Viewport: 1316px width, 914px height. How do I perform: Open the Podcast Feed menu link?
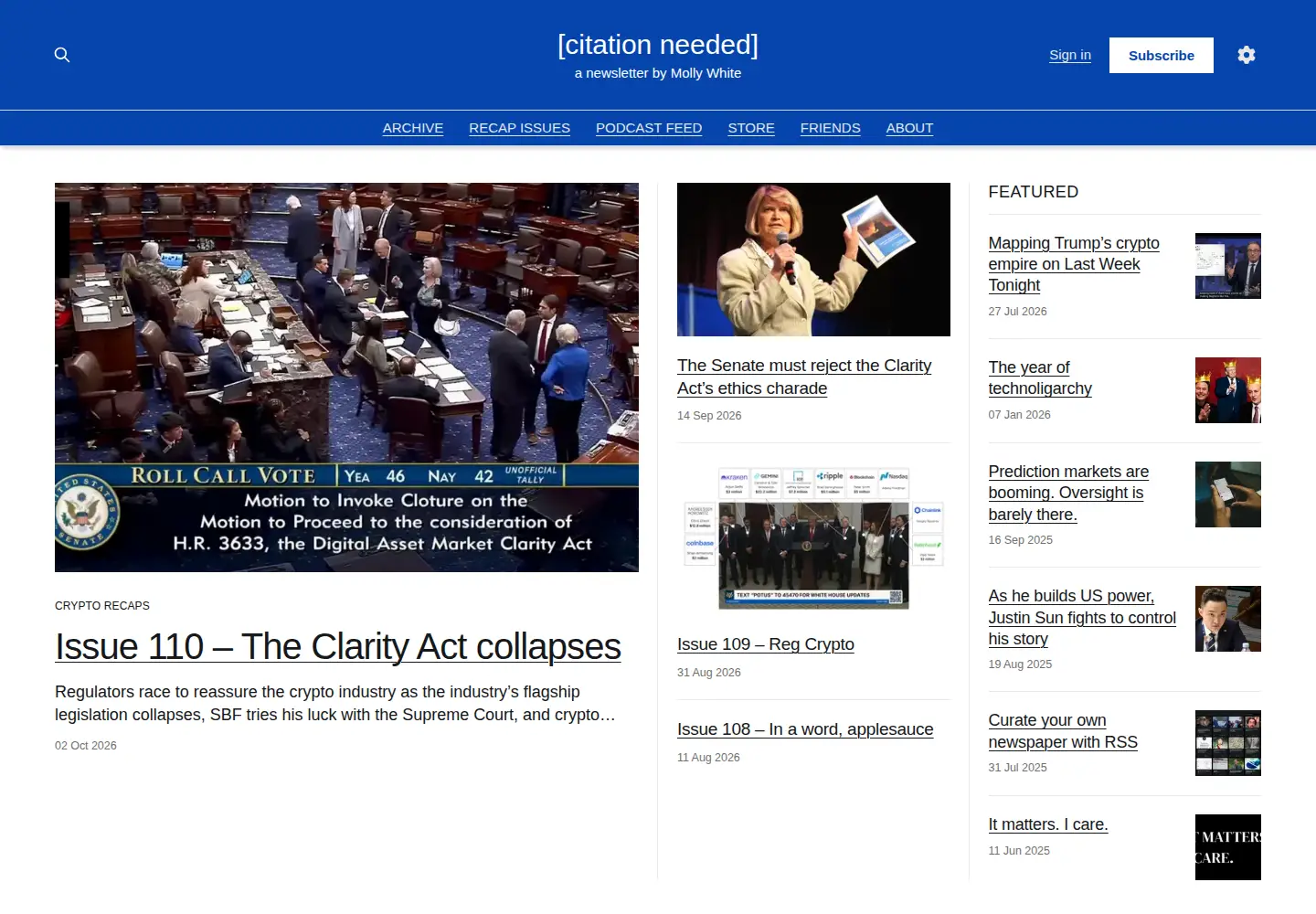(649, 128)
